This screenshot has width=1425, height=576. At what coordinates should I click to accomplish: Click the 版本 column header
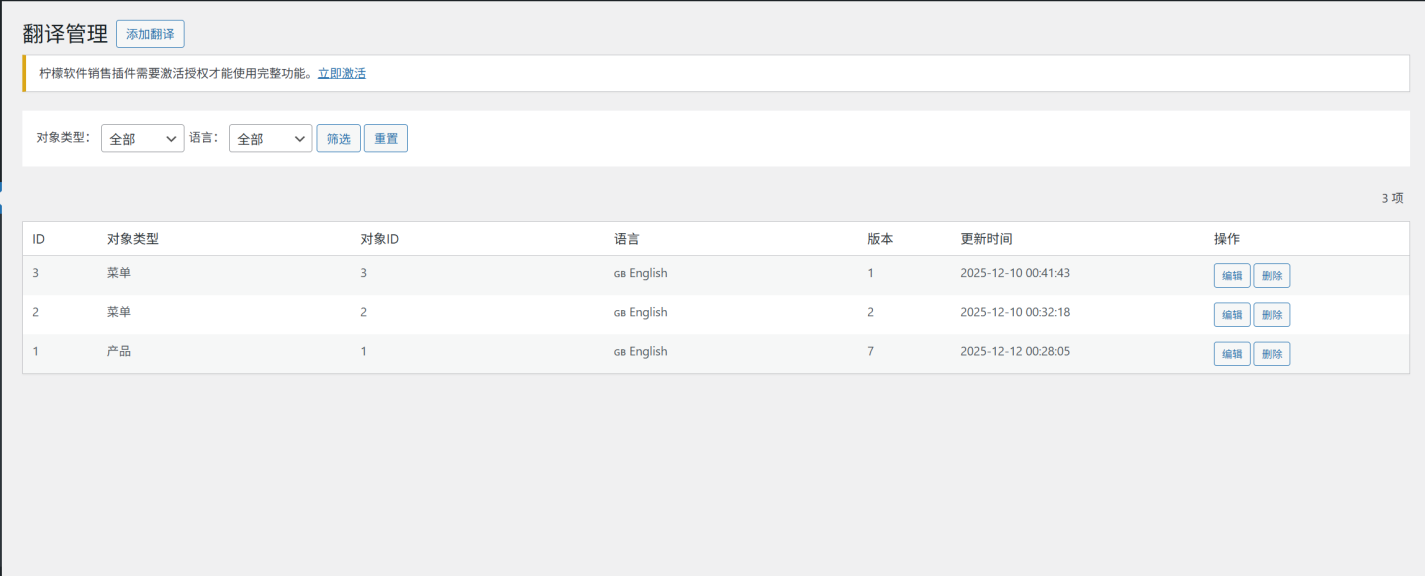880,239
